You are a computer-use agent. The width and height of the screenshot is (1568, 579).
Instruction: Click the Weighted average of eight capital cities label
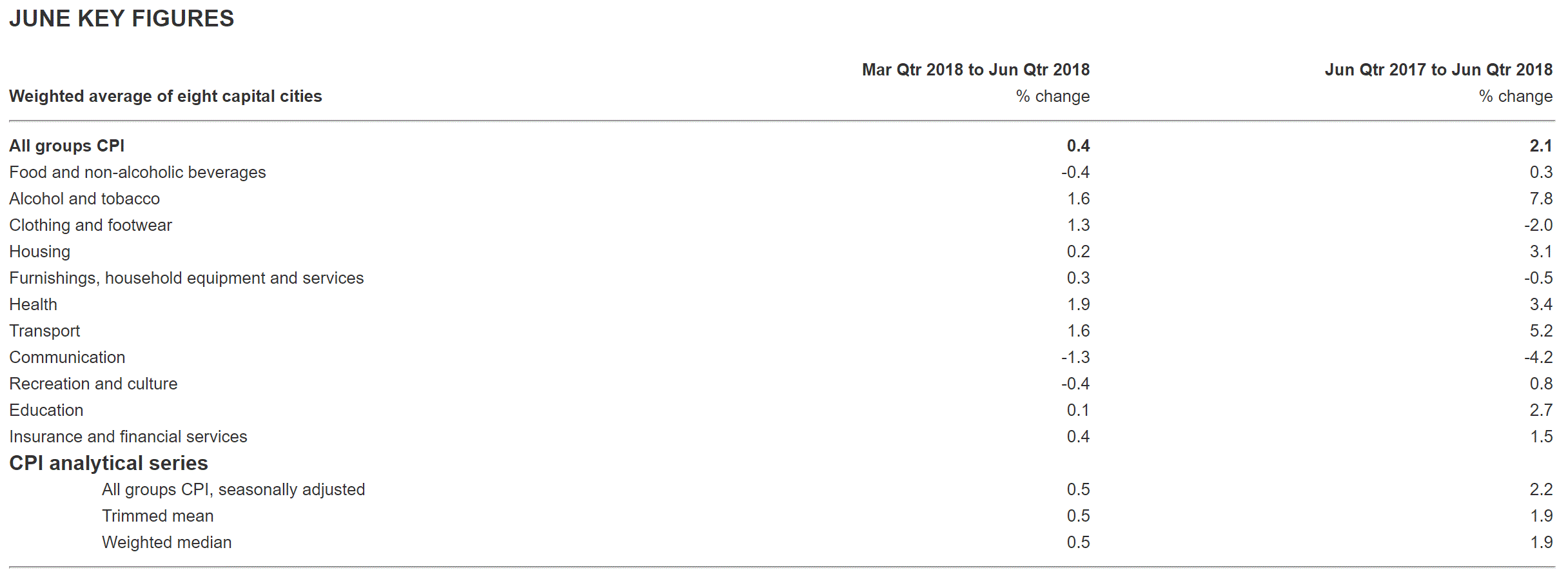[166, 96]
